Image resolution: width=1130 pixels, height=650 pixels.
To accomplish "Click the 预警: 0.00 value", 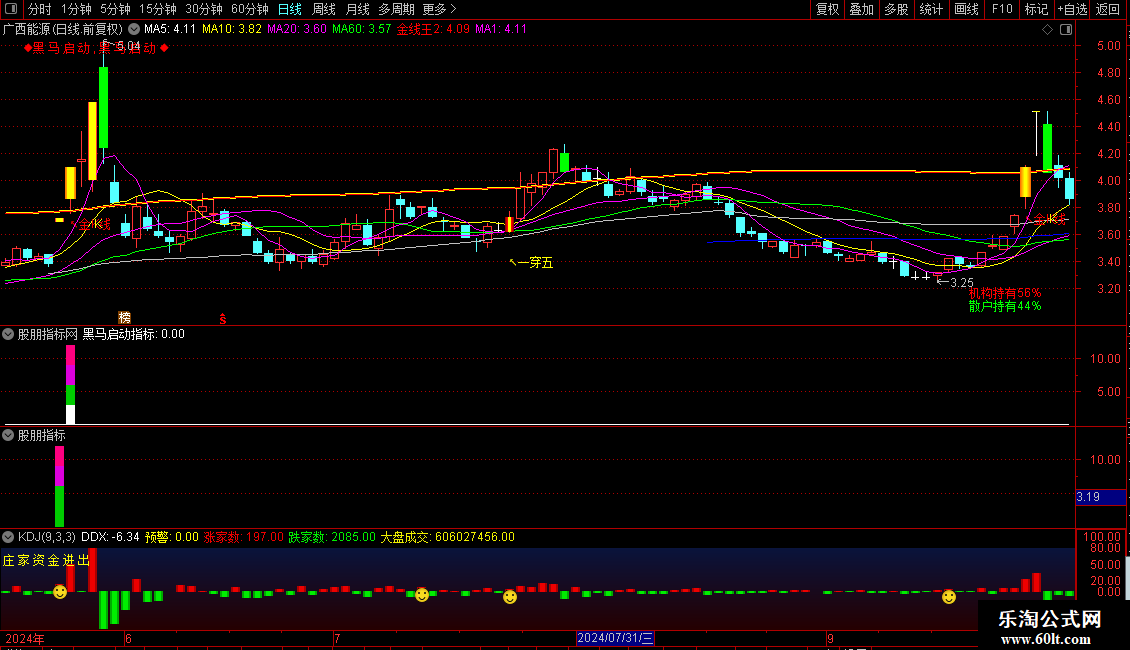I will (172, 537).
